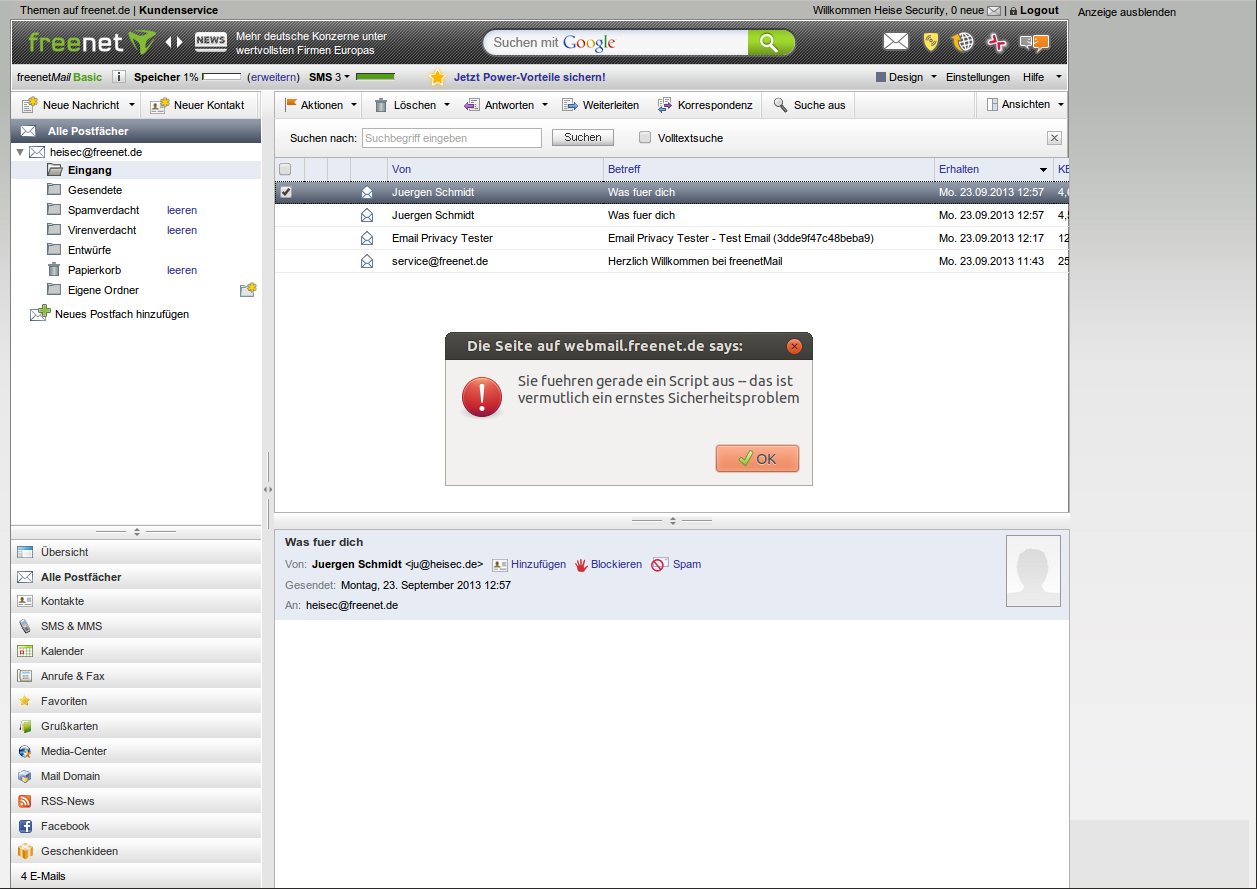Click leeren next to Spamverdacht
Viewport: 1257px width, 889px height.
click(x=182, y=210)
